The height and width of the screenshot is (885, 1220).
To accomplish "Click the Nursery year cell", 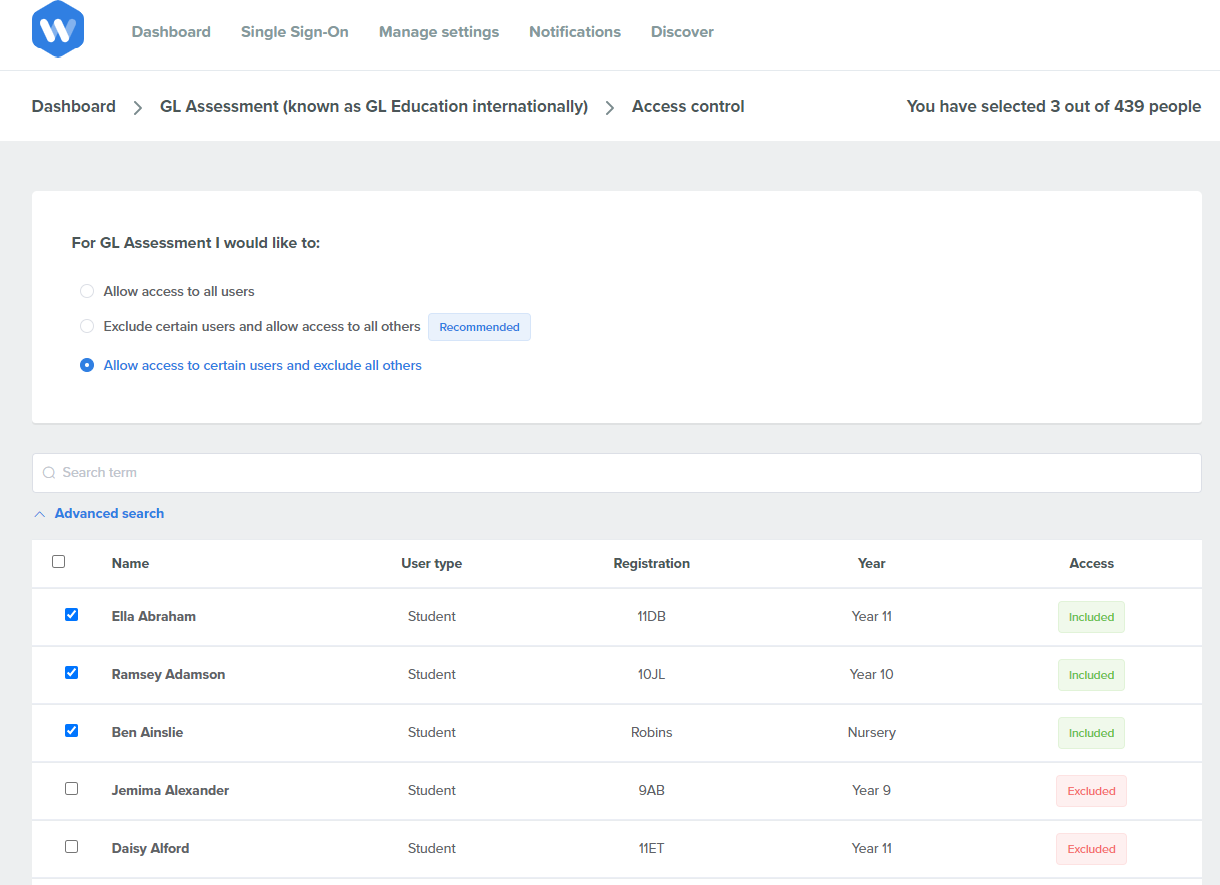I will 872,733.
